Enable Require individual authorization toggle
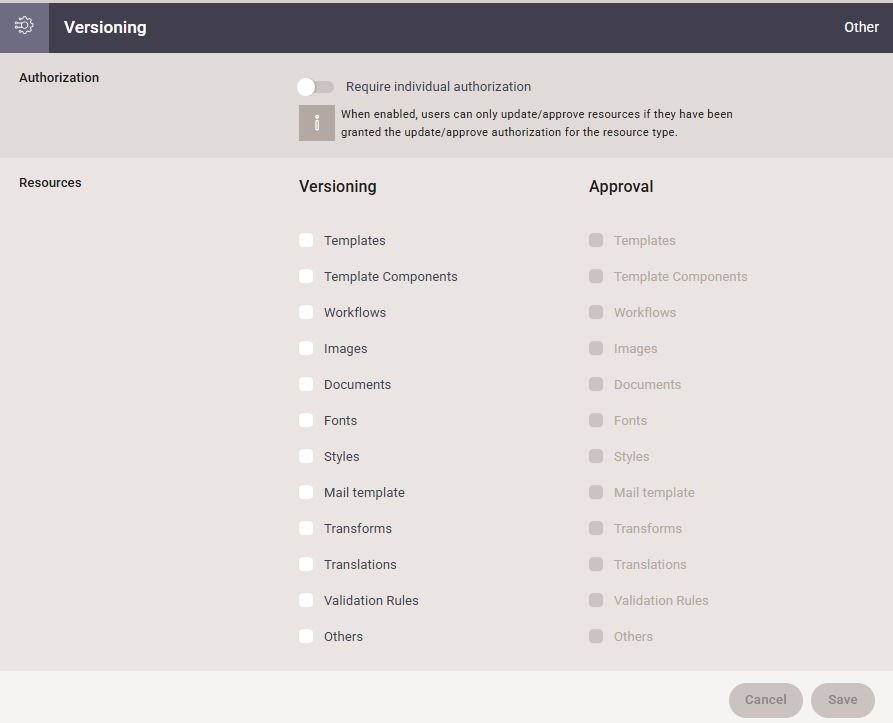The height and width of the screenshot is (723, 893). click(315, 87)
